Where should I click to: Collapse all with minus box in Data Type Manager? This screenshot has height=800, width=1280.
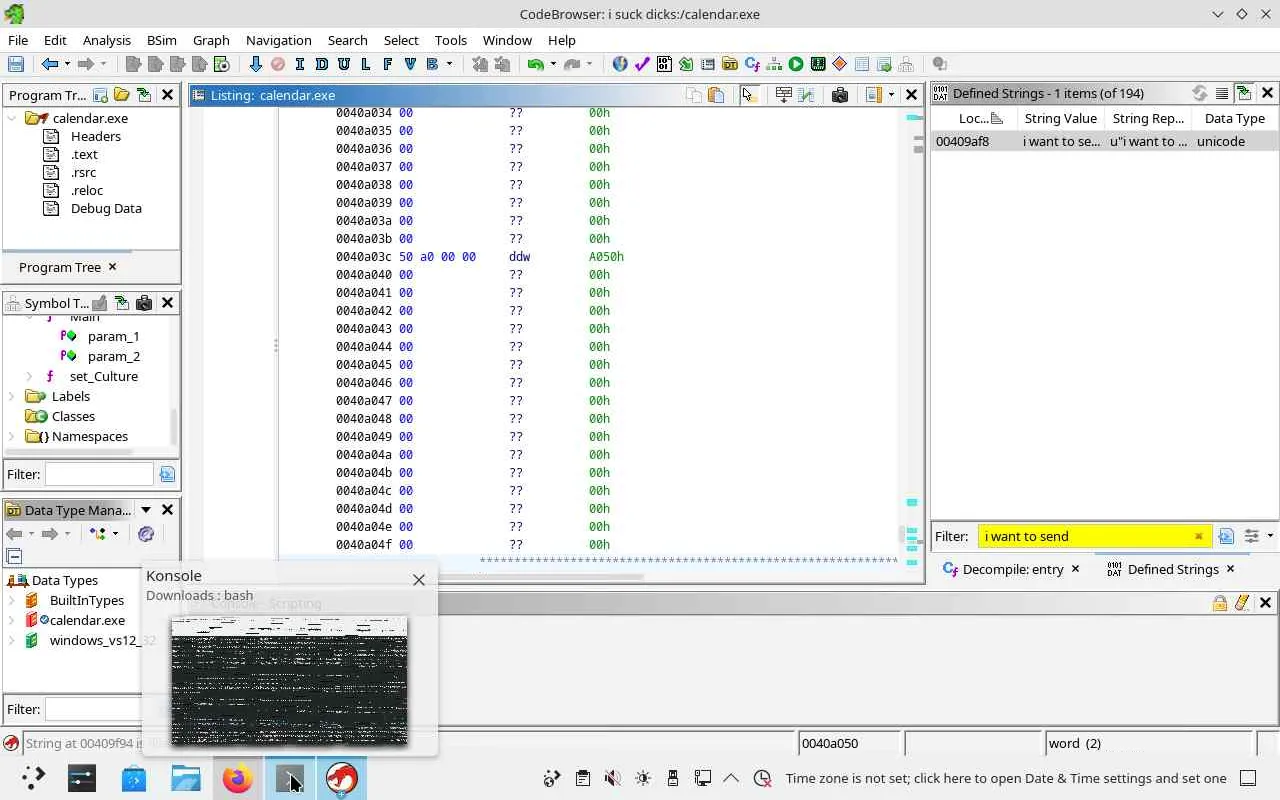14,557
